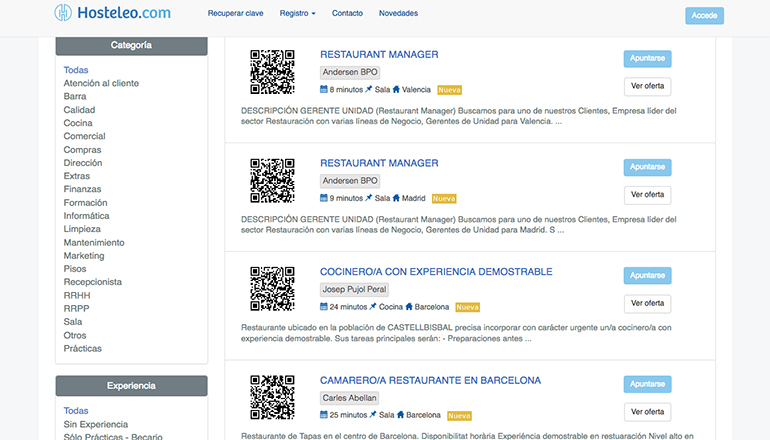Click calendar icon next to 9 minutos

324,198
